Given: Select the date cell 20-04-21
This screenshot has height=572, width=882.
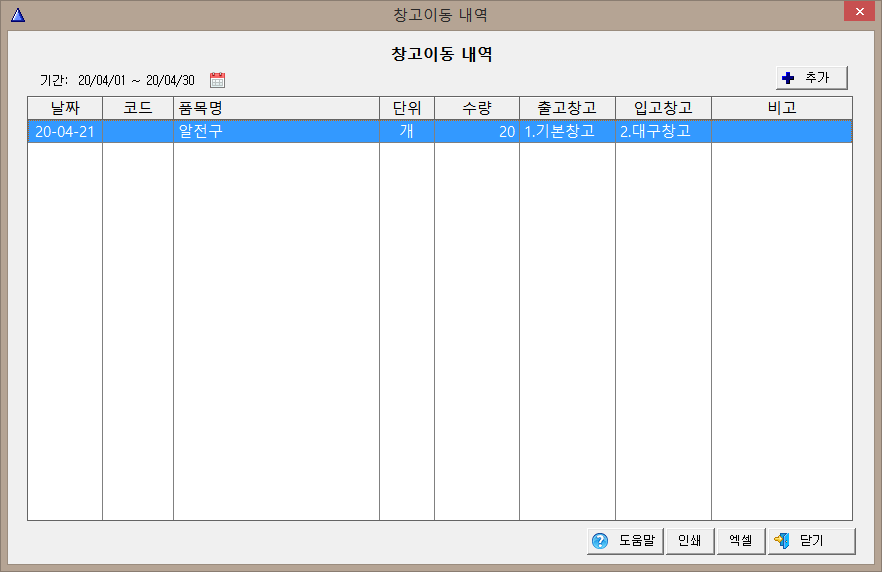Looking at the screenshot, I should 65,132.
